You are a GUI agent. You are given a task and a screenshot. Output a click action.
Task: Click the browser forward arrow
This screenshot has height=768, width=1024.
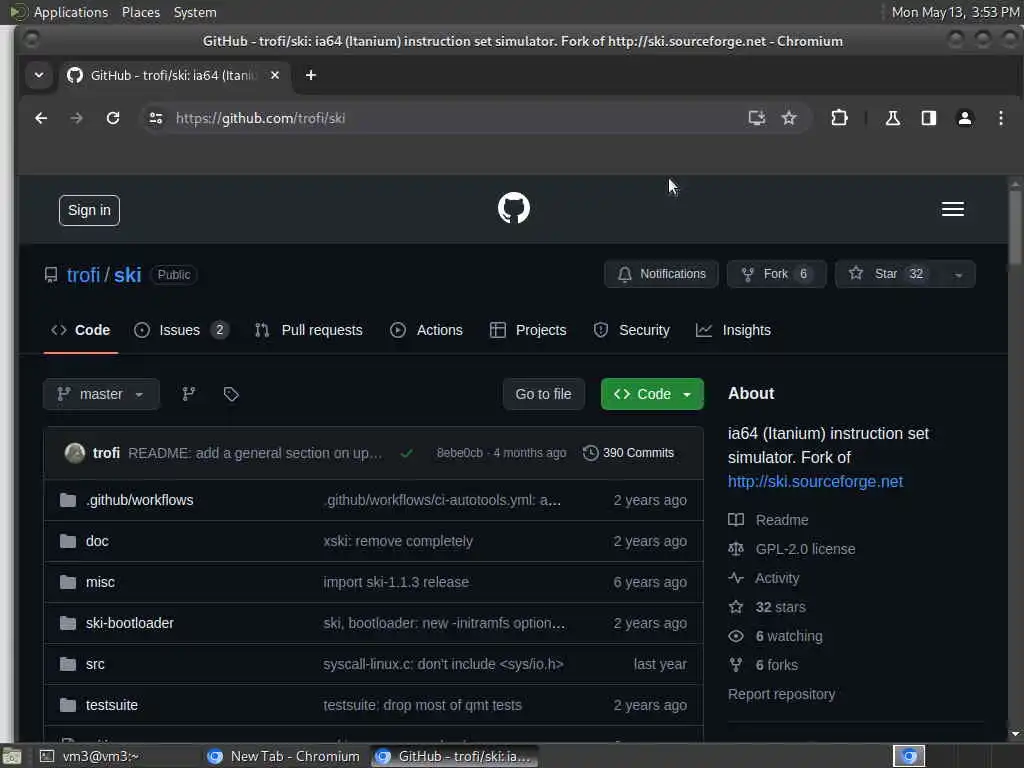click(77, 118)
